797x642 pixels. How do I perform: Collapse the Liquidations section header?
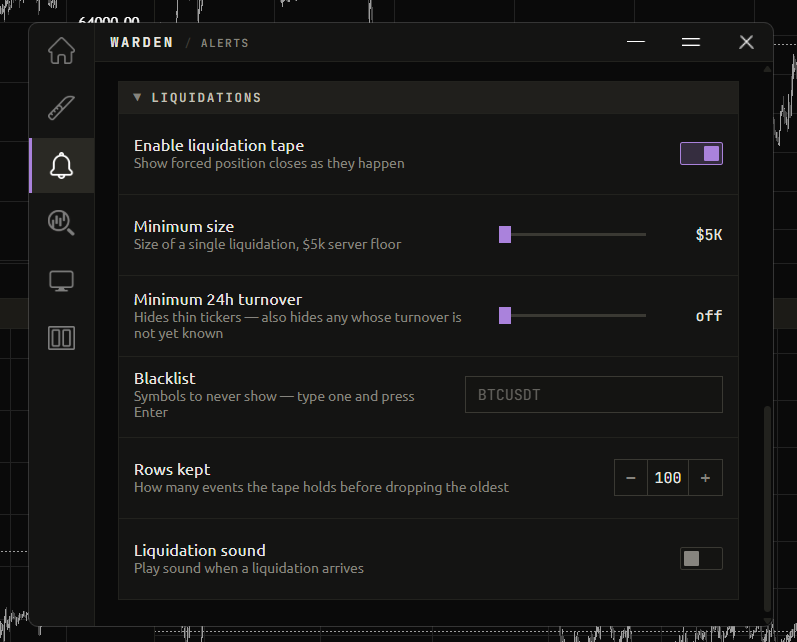click(428, 98)
